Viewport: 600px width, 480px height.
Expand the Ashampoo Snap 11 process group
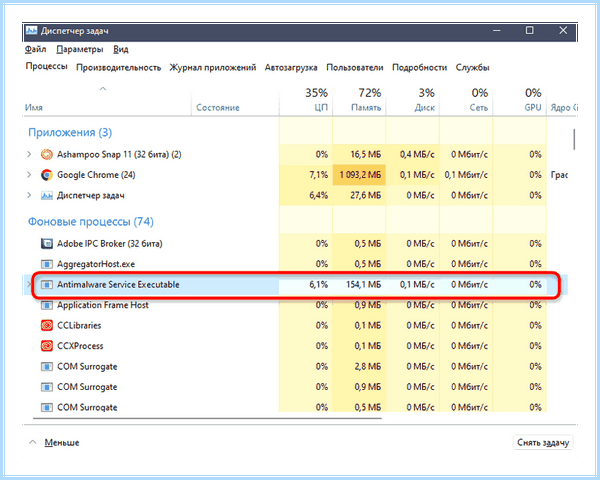pos(29,154)
